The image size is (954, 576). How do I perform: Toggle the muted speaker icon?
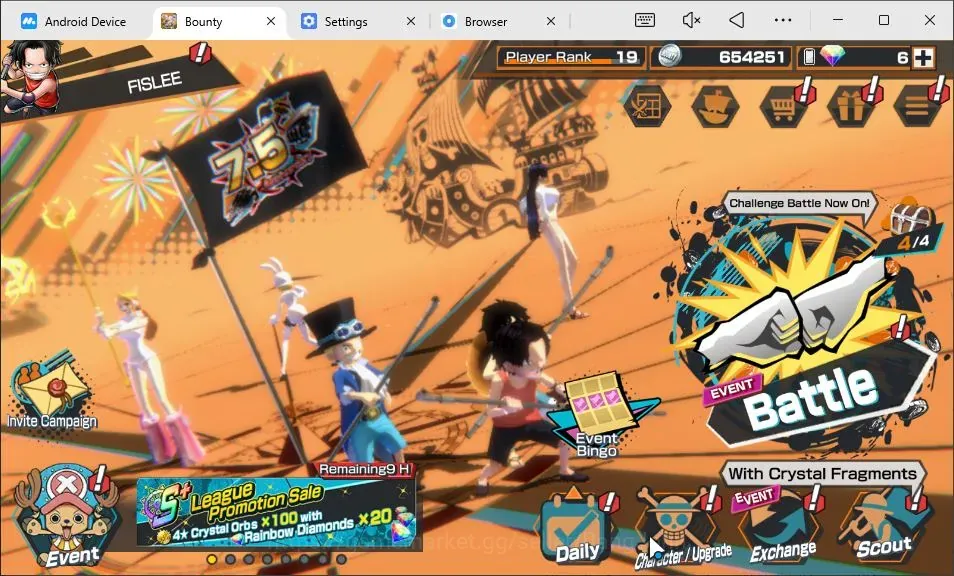point(691,20)
